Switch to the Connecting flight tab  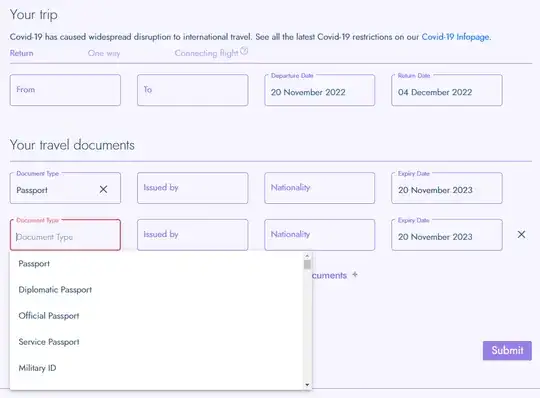[206, 53]
